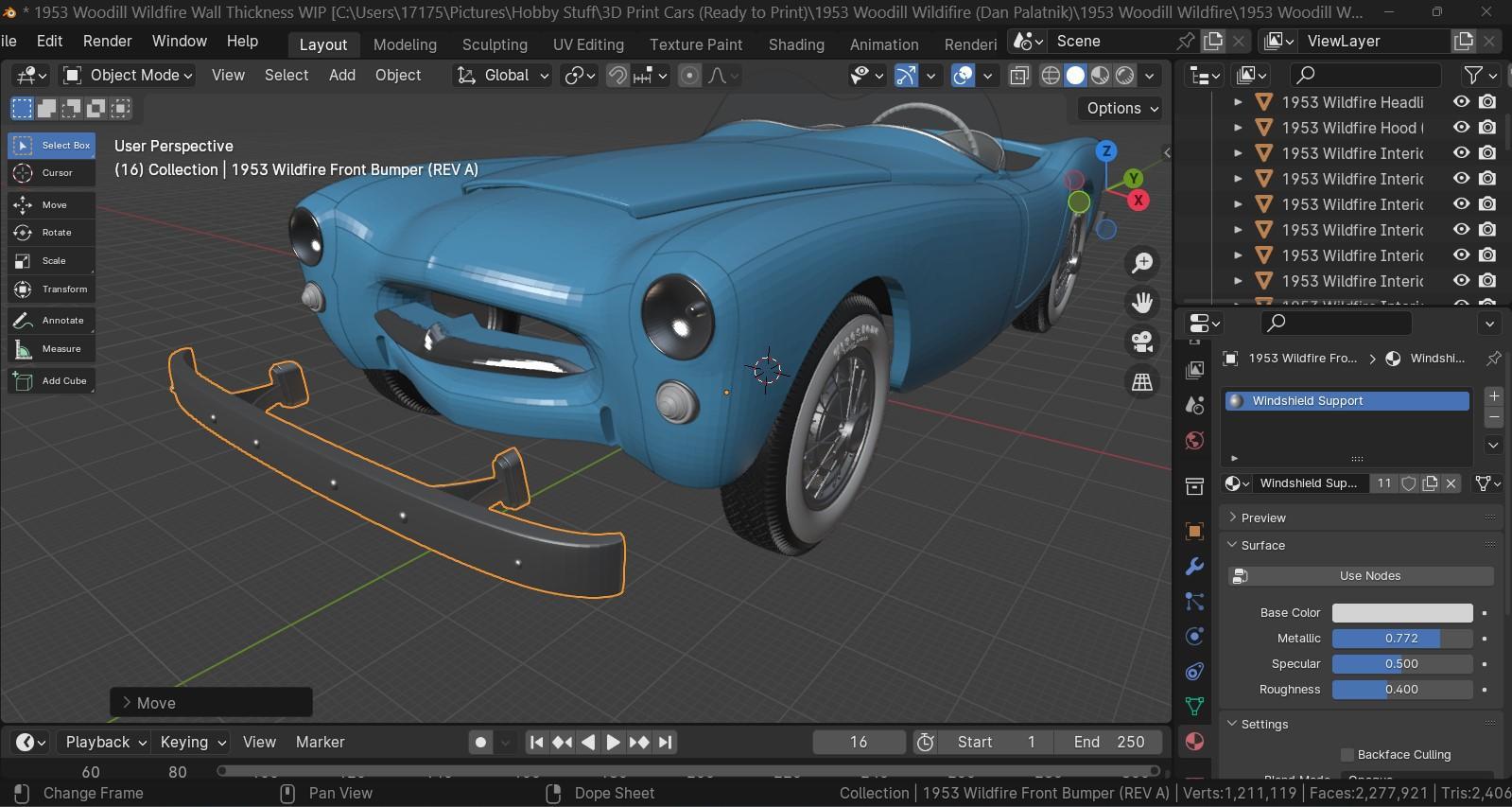Add a new material slot

1494,396
